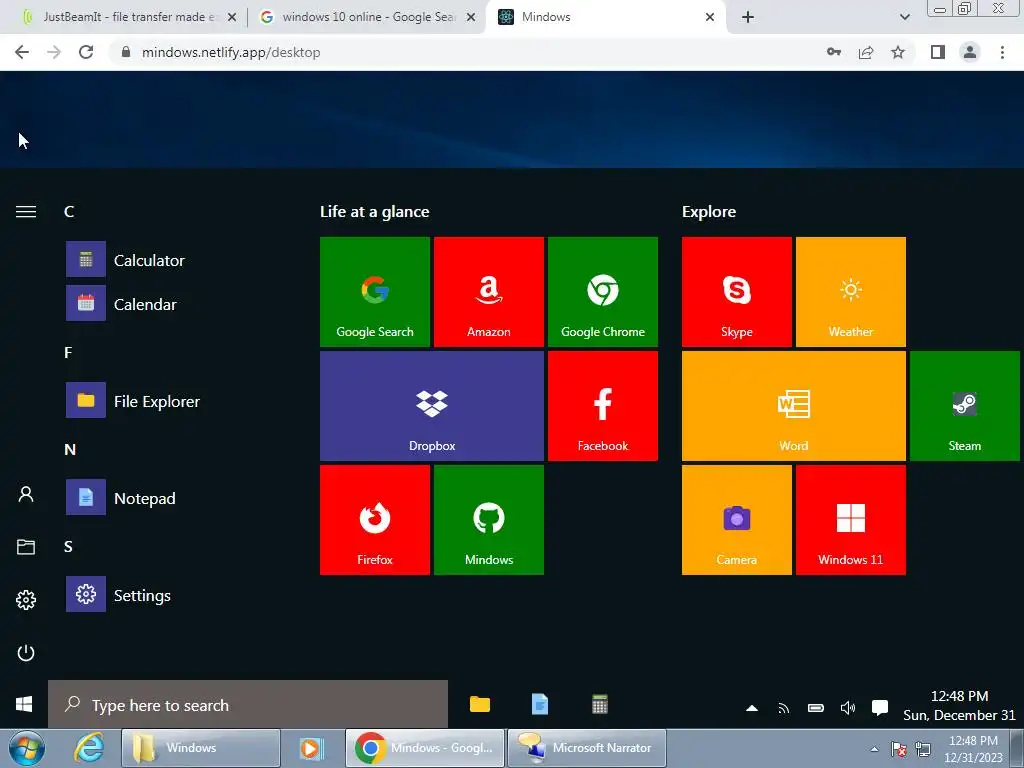
Task: Show hidden icons in Windows 7 tray
Action: (x=874, y=749)
